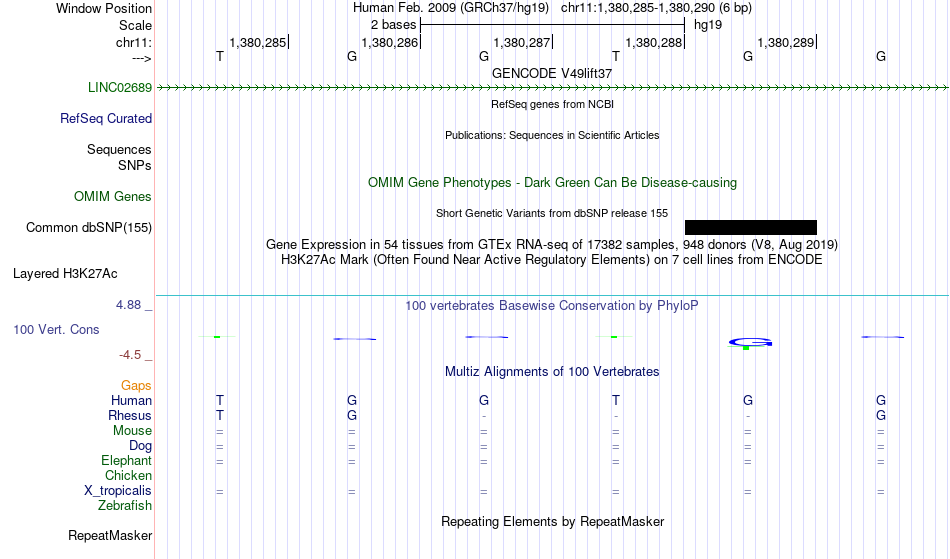Click the -4.5 PhyloP lower scale value
Screen dimensions: 950x559
(130, 354)
